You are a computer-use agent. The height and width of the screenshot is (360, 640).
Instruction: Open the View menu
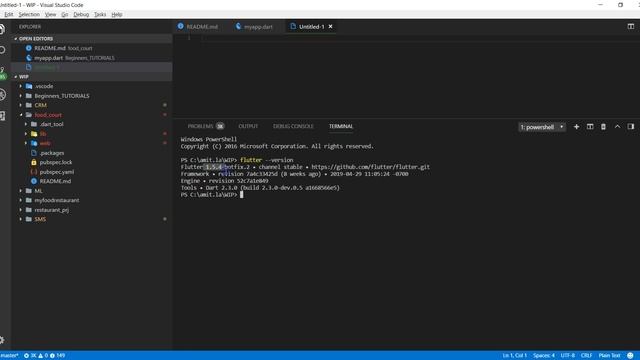pyautogui.click(x=50, y=14)
